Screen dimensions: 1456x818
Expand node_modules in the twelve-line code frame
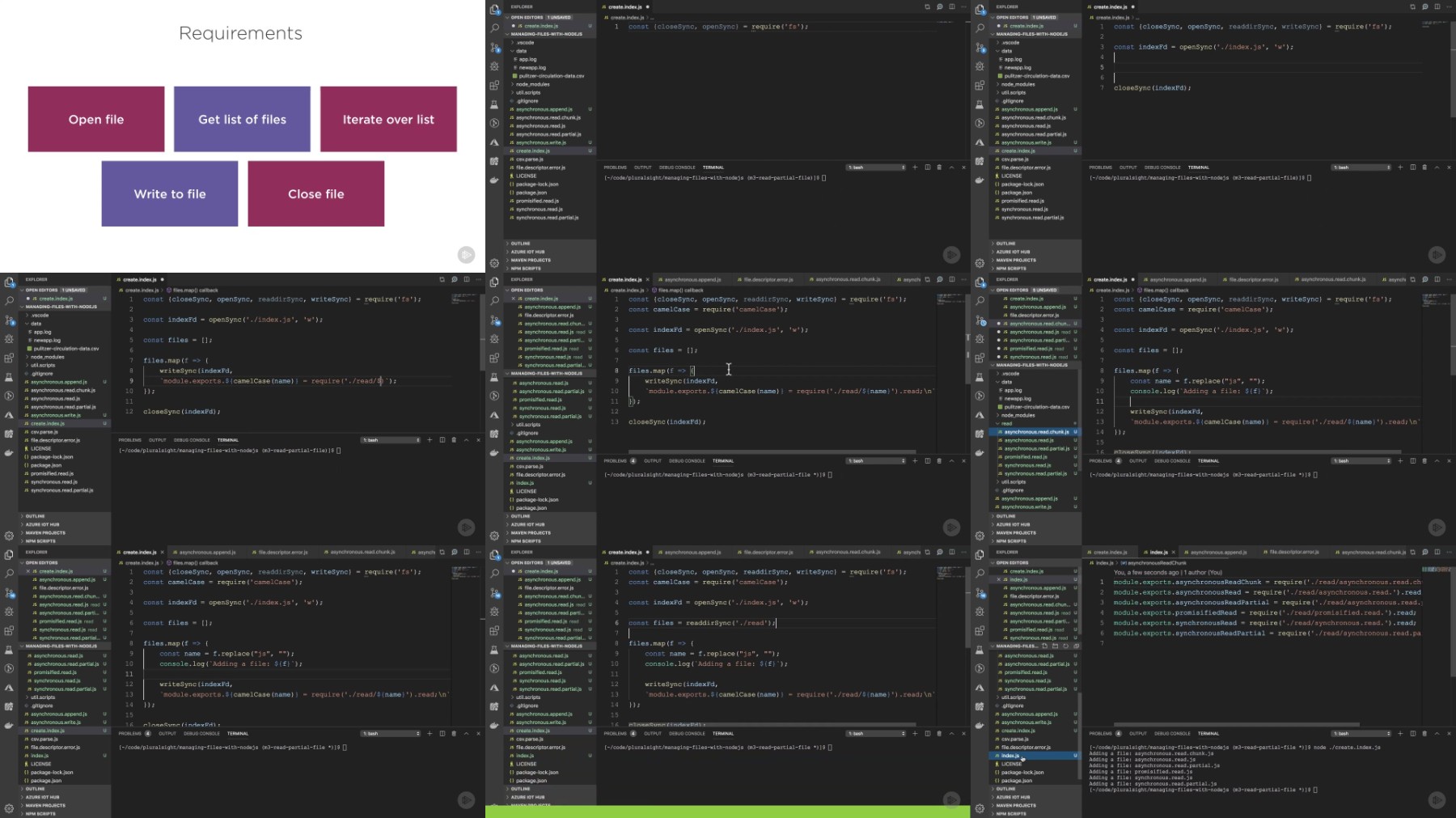(x=47, y=357)
